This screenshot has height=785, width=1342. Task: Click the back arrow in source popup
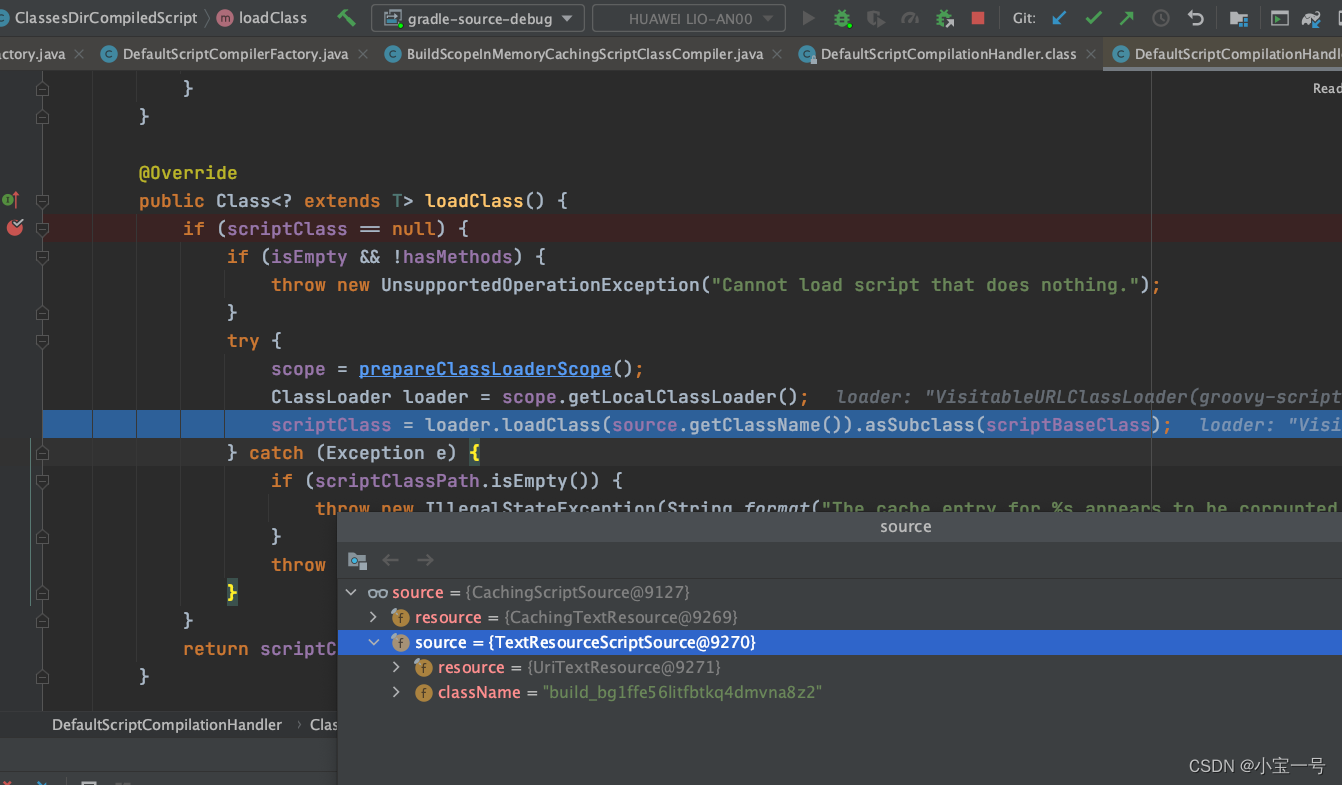coord(391,560)
